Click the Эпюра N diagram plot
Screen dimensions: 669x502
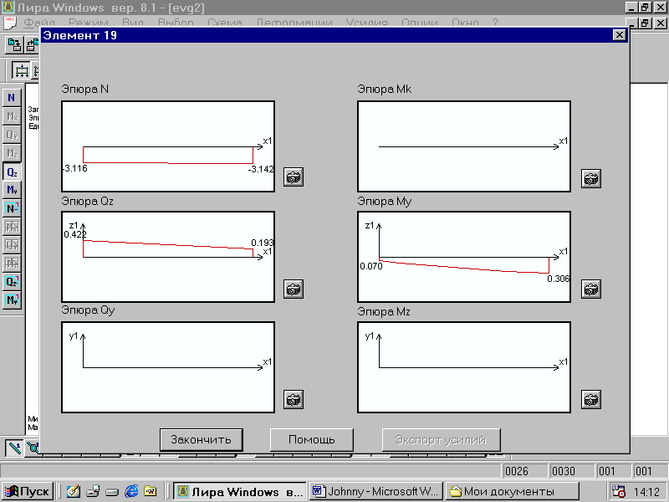[168, 146]
